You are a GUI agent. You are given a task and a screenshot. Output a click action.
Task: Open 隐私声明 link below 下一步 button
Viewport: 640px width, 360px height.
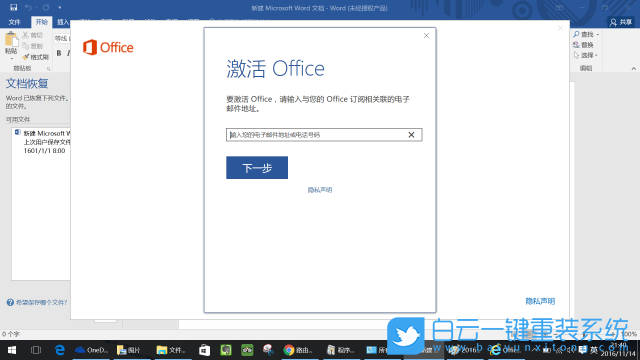320,190
